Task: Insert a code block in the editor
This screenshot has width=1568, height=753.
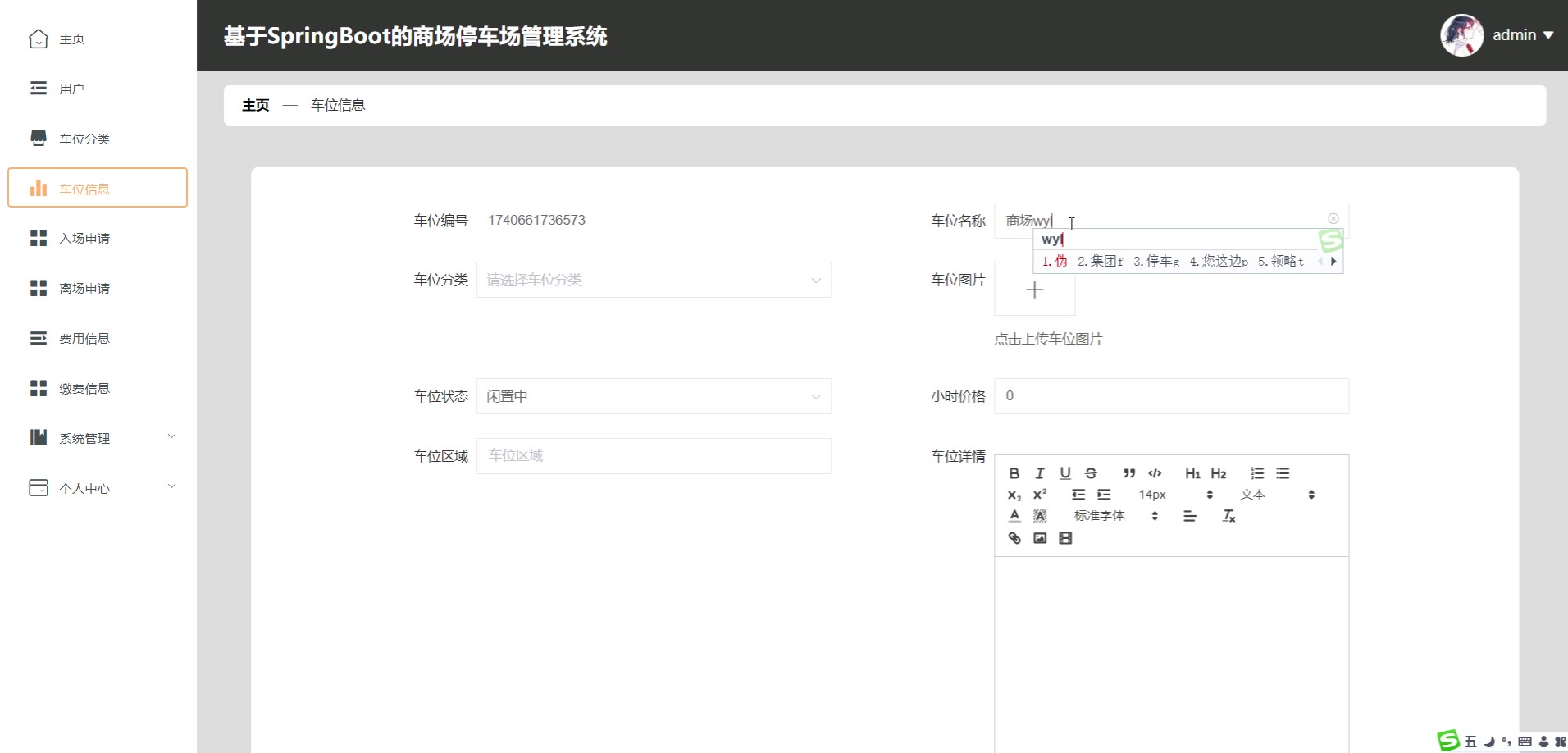Action: (1155, 473)
